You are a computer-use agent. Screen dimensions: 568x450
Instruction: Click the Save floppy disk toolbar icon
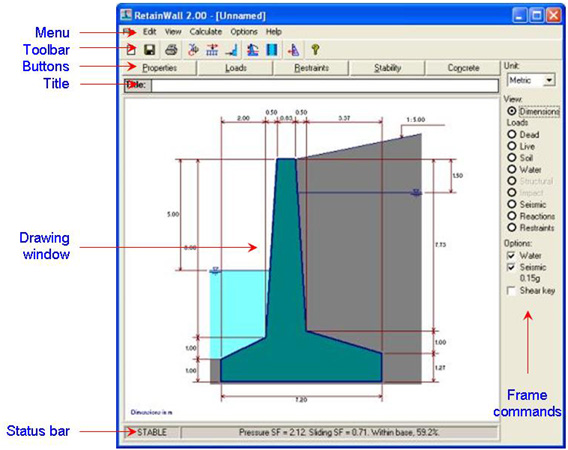pos(149,50)
